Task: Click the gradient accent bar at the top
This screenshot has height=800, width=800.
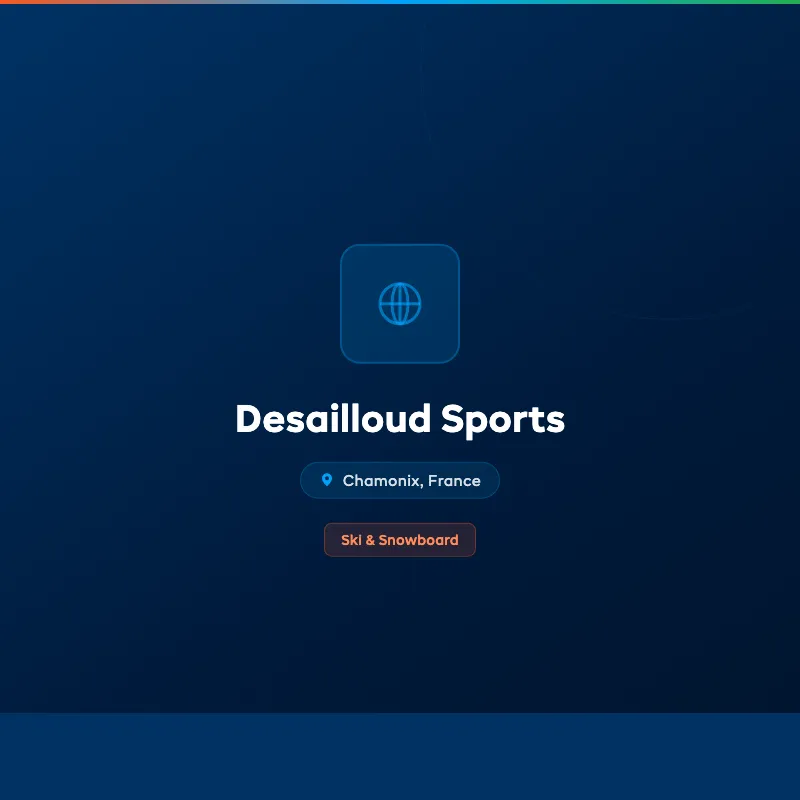Action: point(400,3)
